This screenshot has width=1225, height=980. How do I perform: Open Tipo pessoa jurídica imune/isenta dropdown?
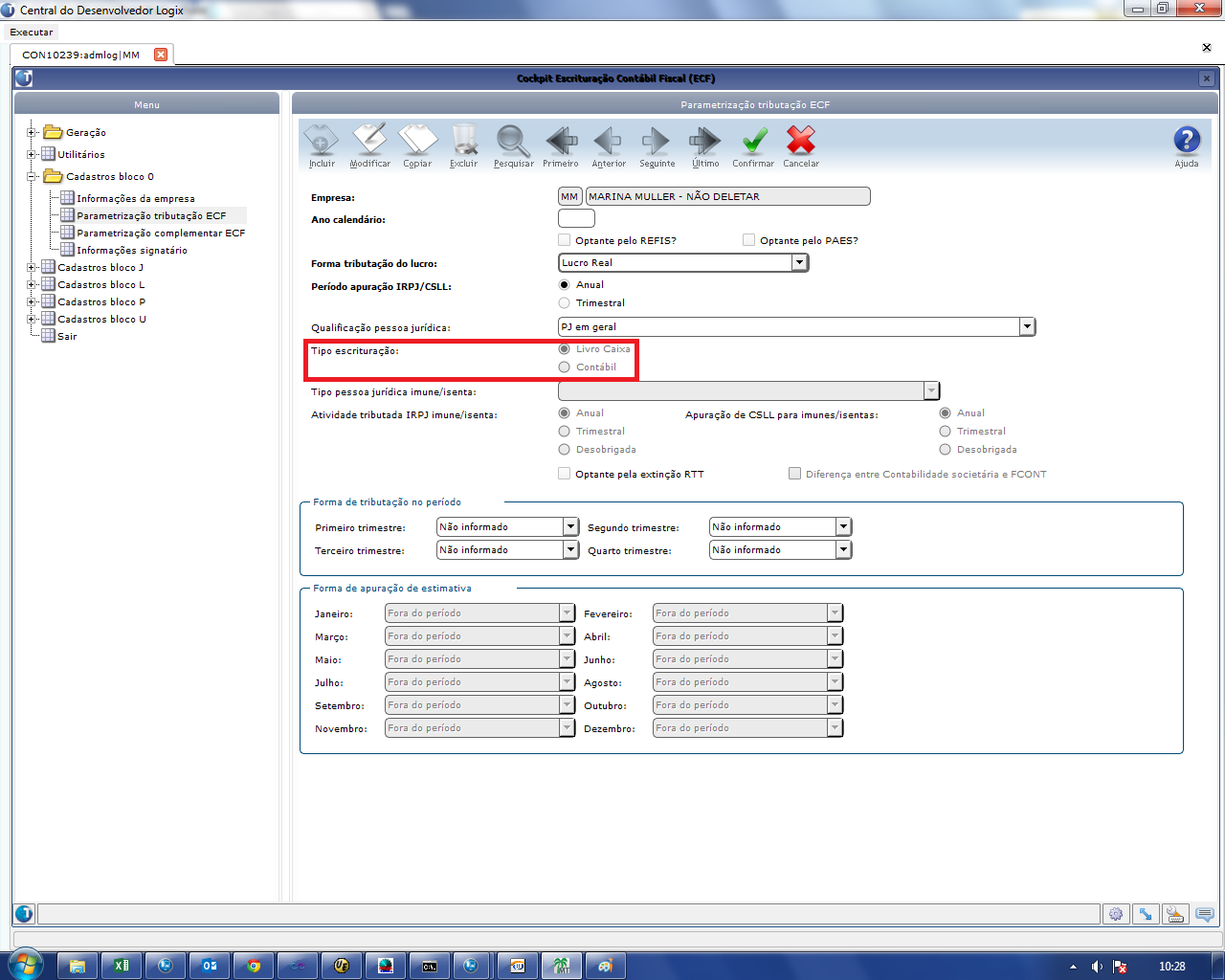coord(931,390)
